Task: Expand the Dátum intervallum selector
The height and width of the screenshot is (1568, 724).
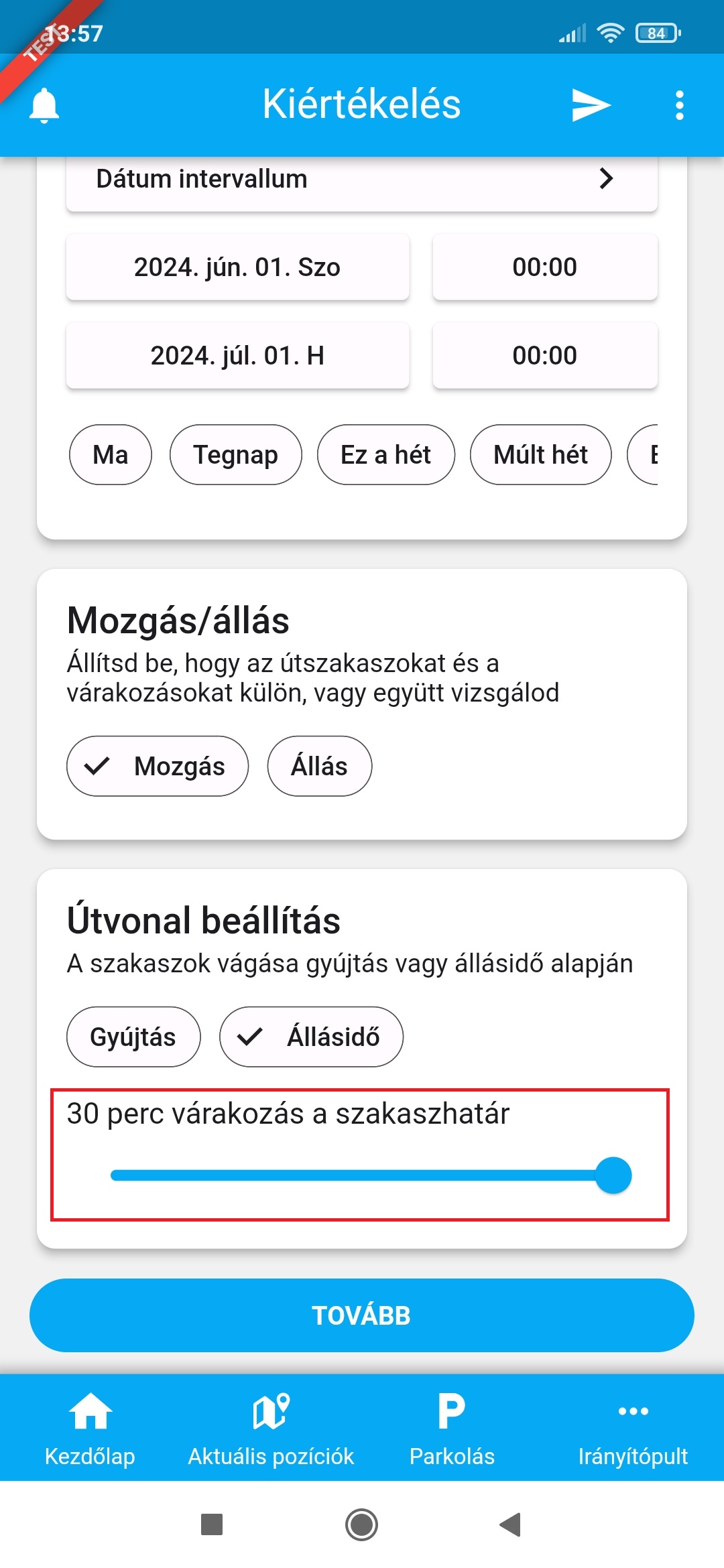Action: (362, 179)
